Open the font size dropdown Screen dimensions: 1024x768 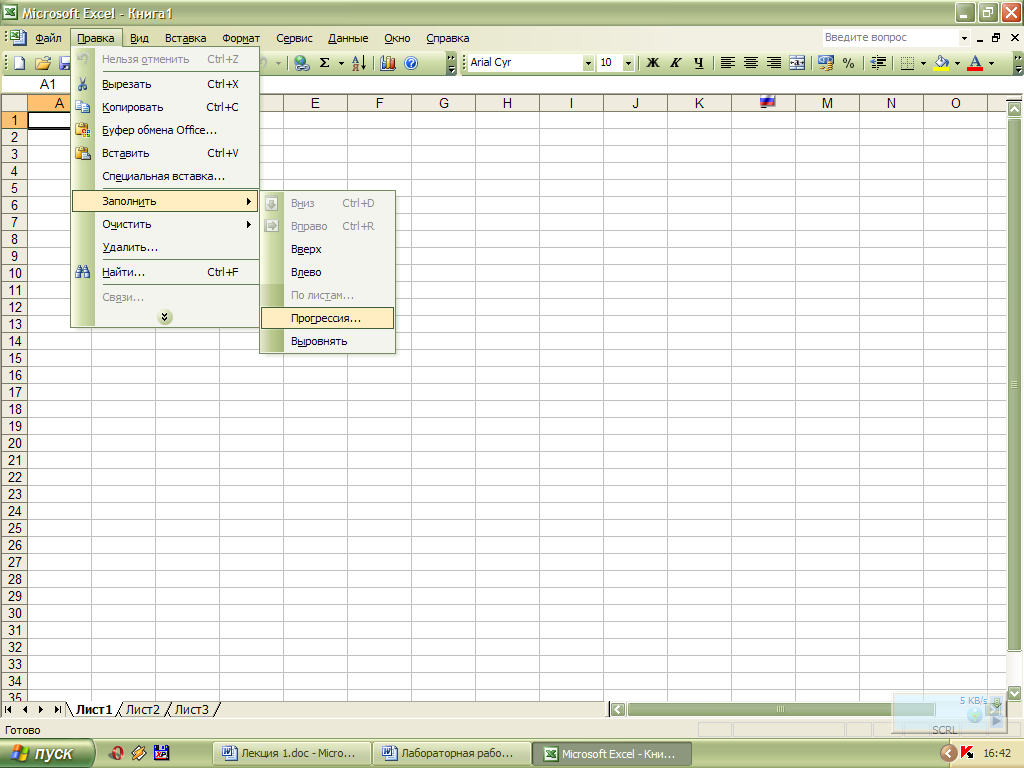click(628, 63)
